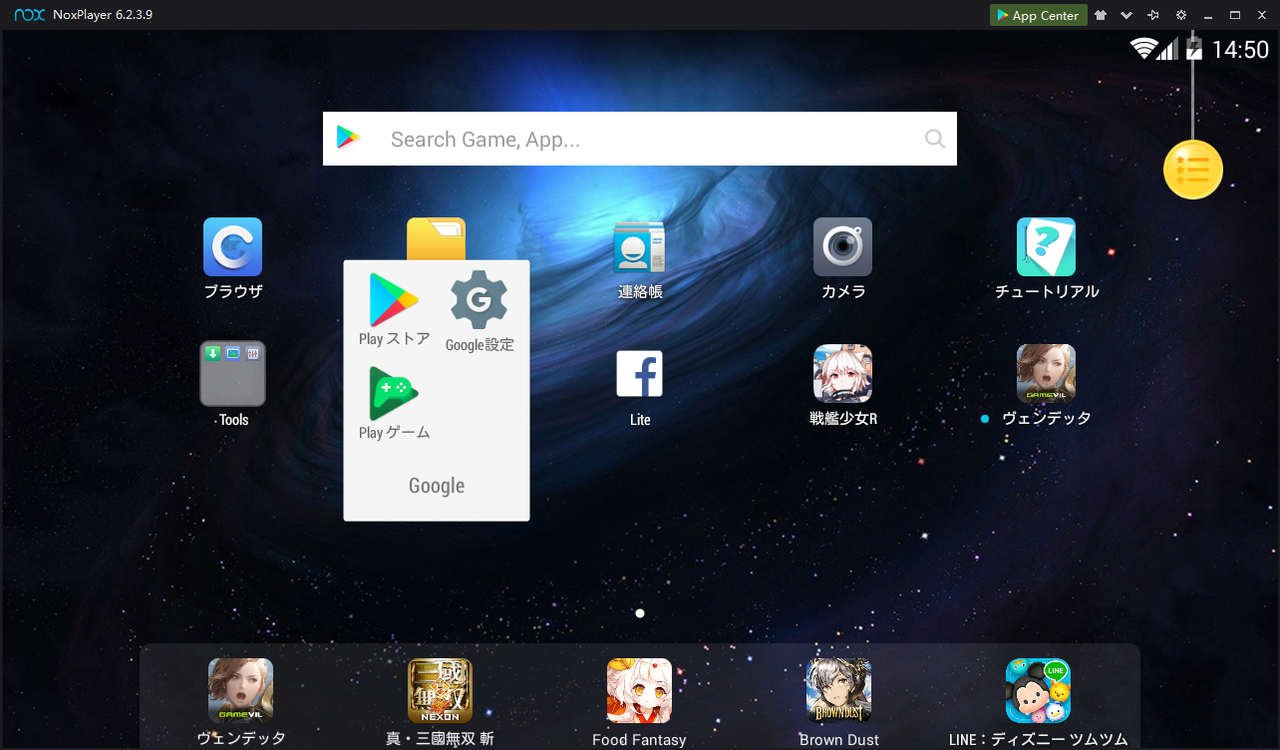Image resolution: width=1280 pixels, height=750 pixels.
Task: Open the hanging gold coin quest widget
Action: [x=1193, y=170]
